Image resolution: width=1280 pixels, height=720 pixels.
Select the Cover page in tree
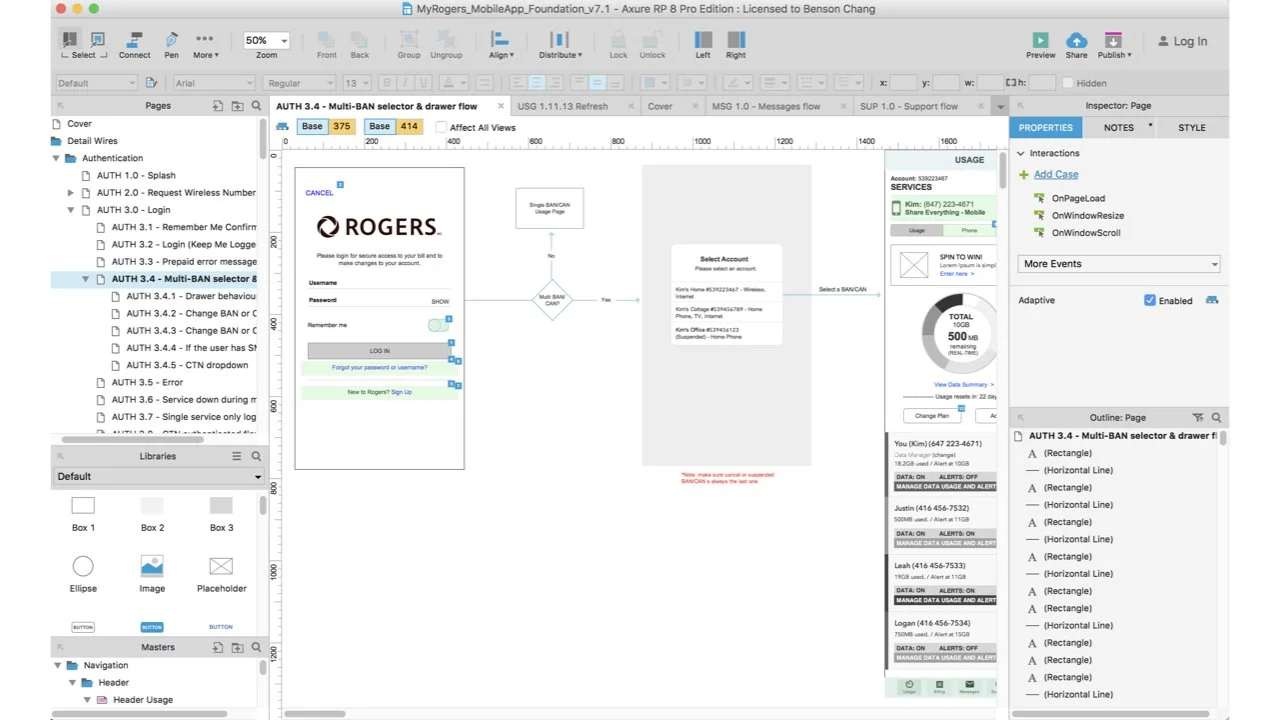coord(79,124)
